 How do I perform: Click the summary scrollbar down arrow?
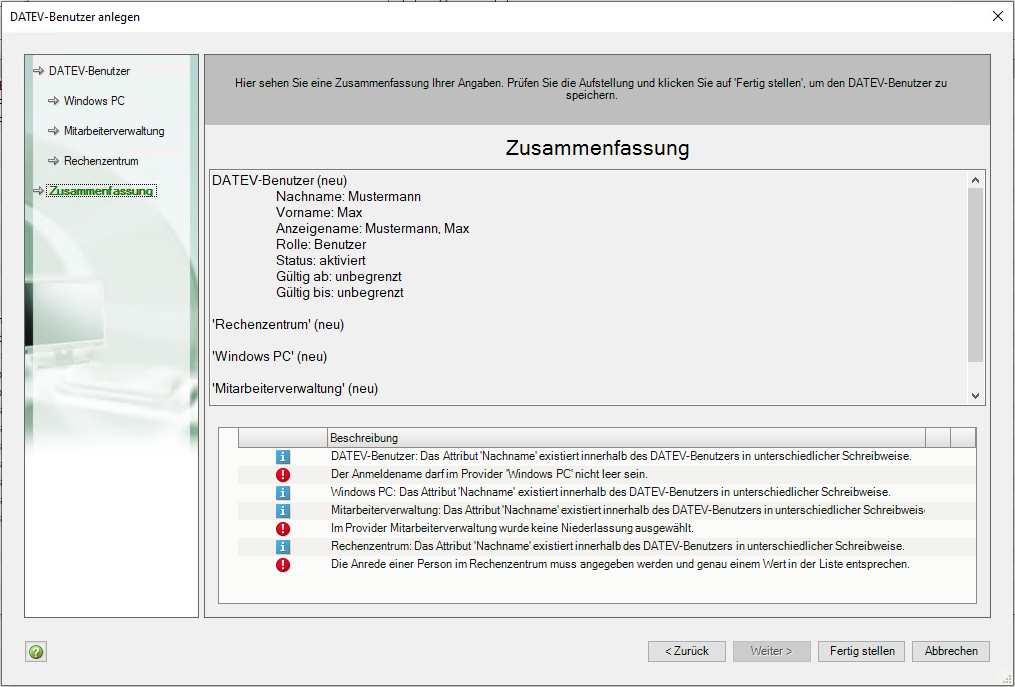coord(976,396)
